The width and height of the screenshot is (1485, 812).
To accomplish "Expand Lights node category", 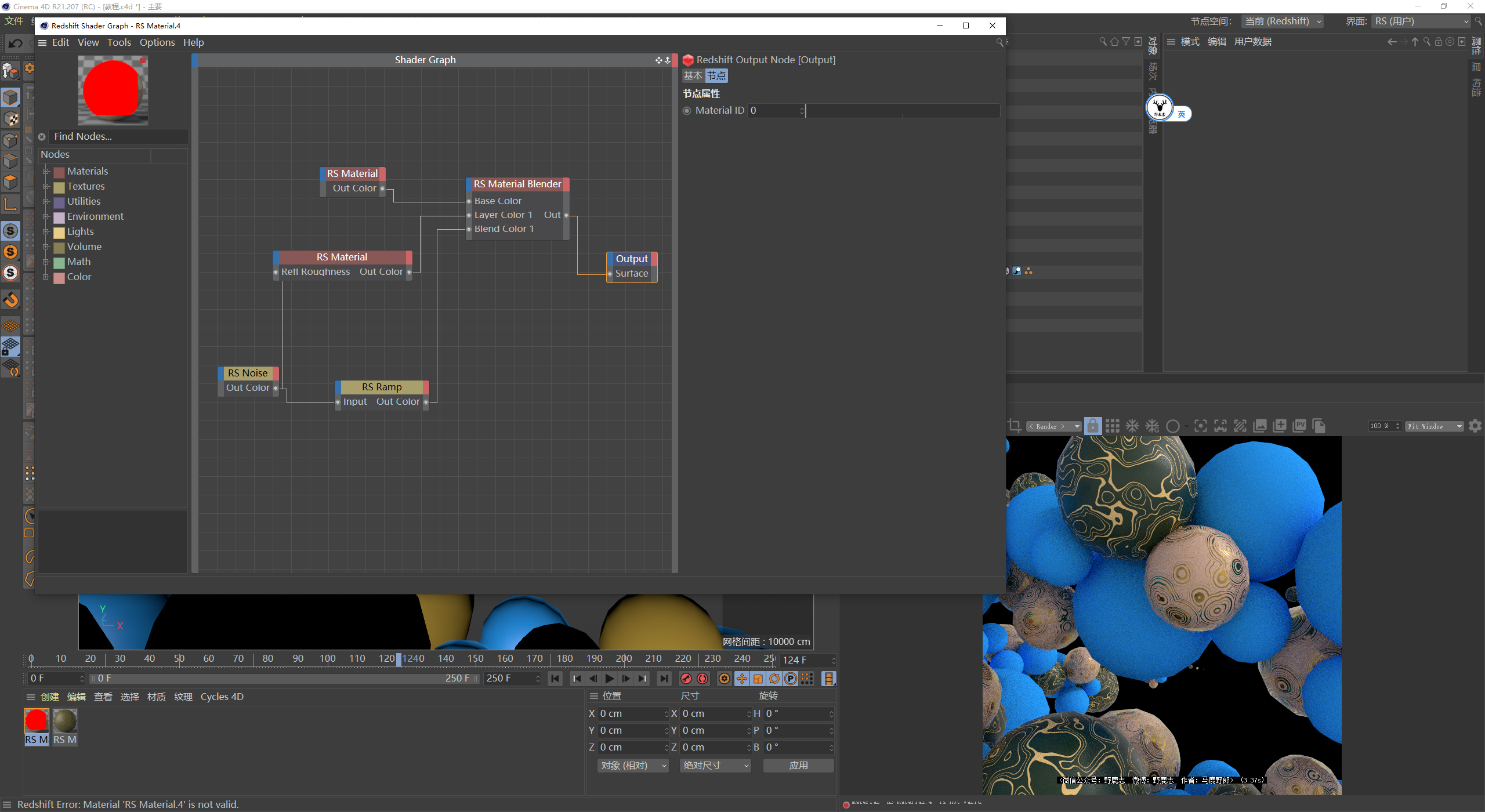I will click(x=46, y=232).
